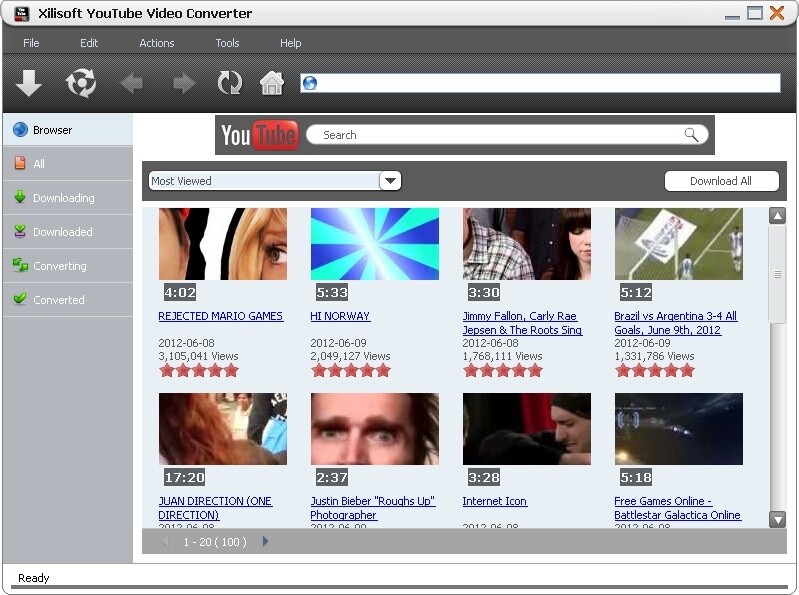Go to next page of results arrow
The height and width of the screenshot is (595, 799).
click(265, 541)
